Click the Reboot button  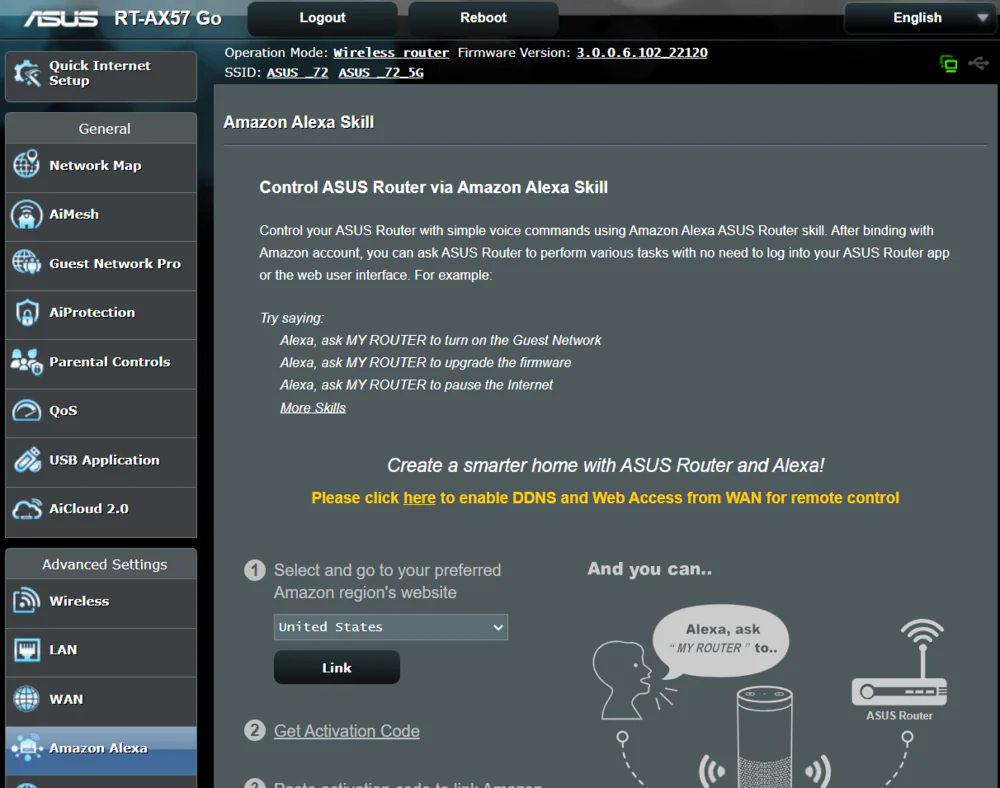tap(483, 18)
